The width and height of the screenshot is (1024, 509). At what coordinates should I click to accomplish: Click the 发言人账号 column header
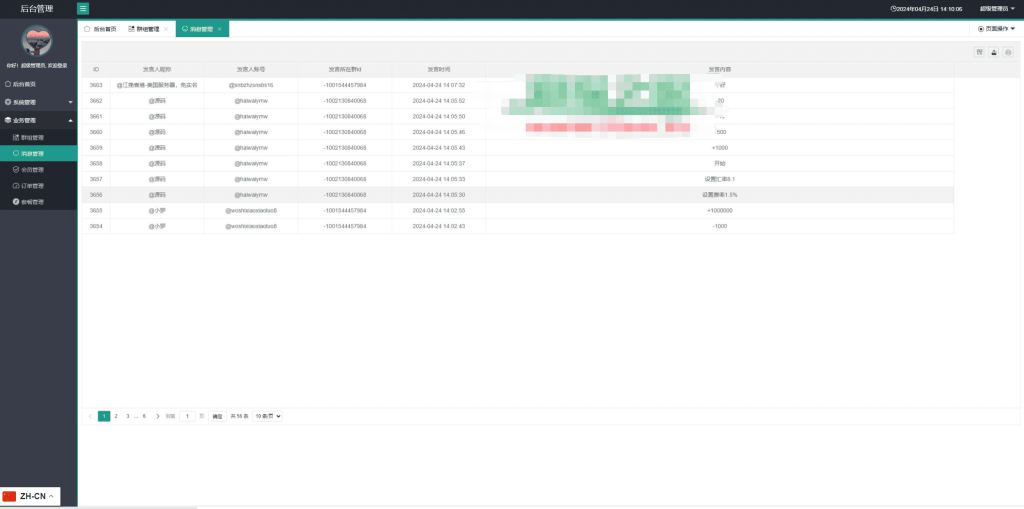pos(251,69)
